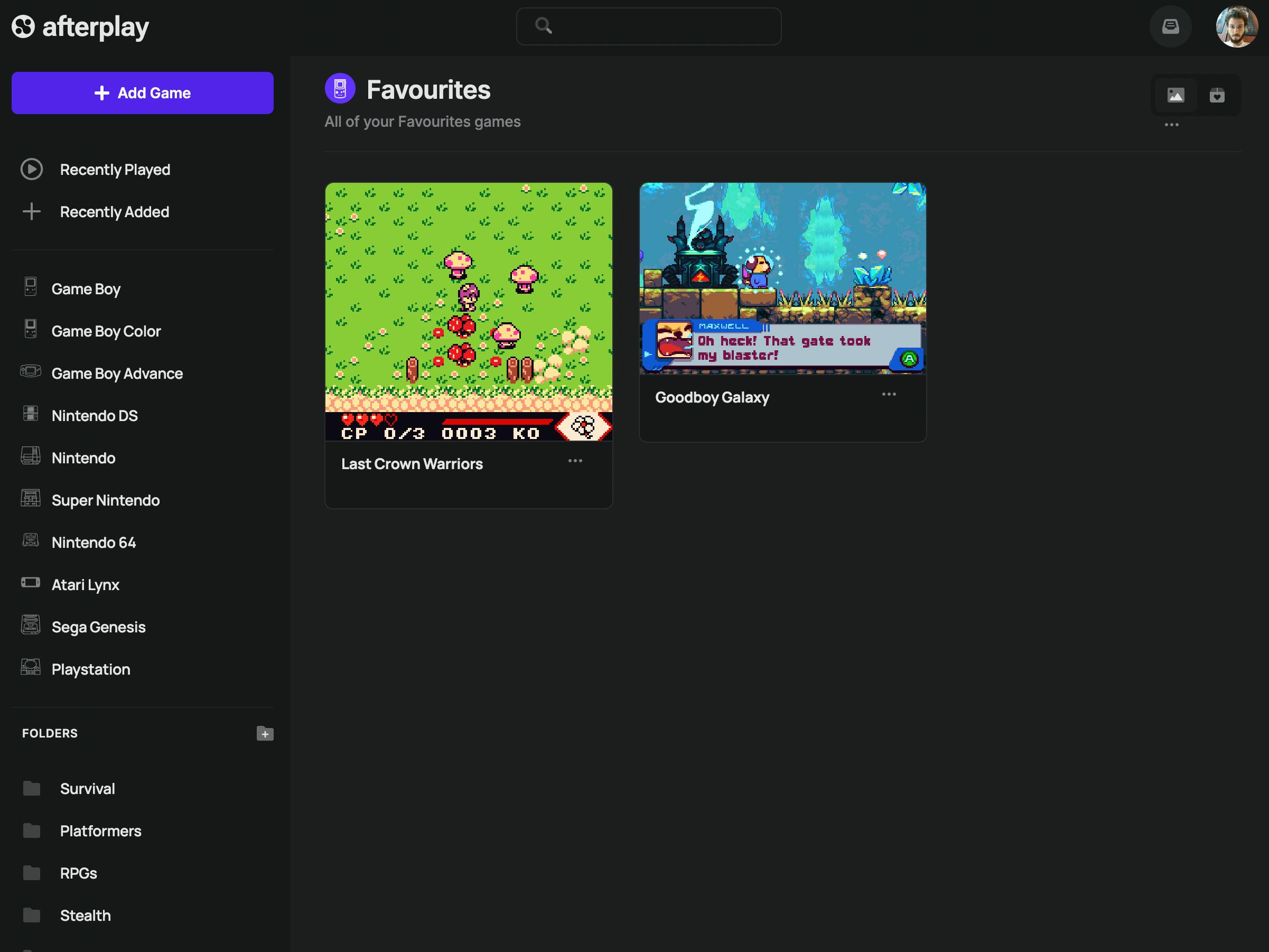The height and width of the screenshot is (952, 1269).
Task: Click the RPGs folder icon
Action: click(x=32, y=873)
